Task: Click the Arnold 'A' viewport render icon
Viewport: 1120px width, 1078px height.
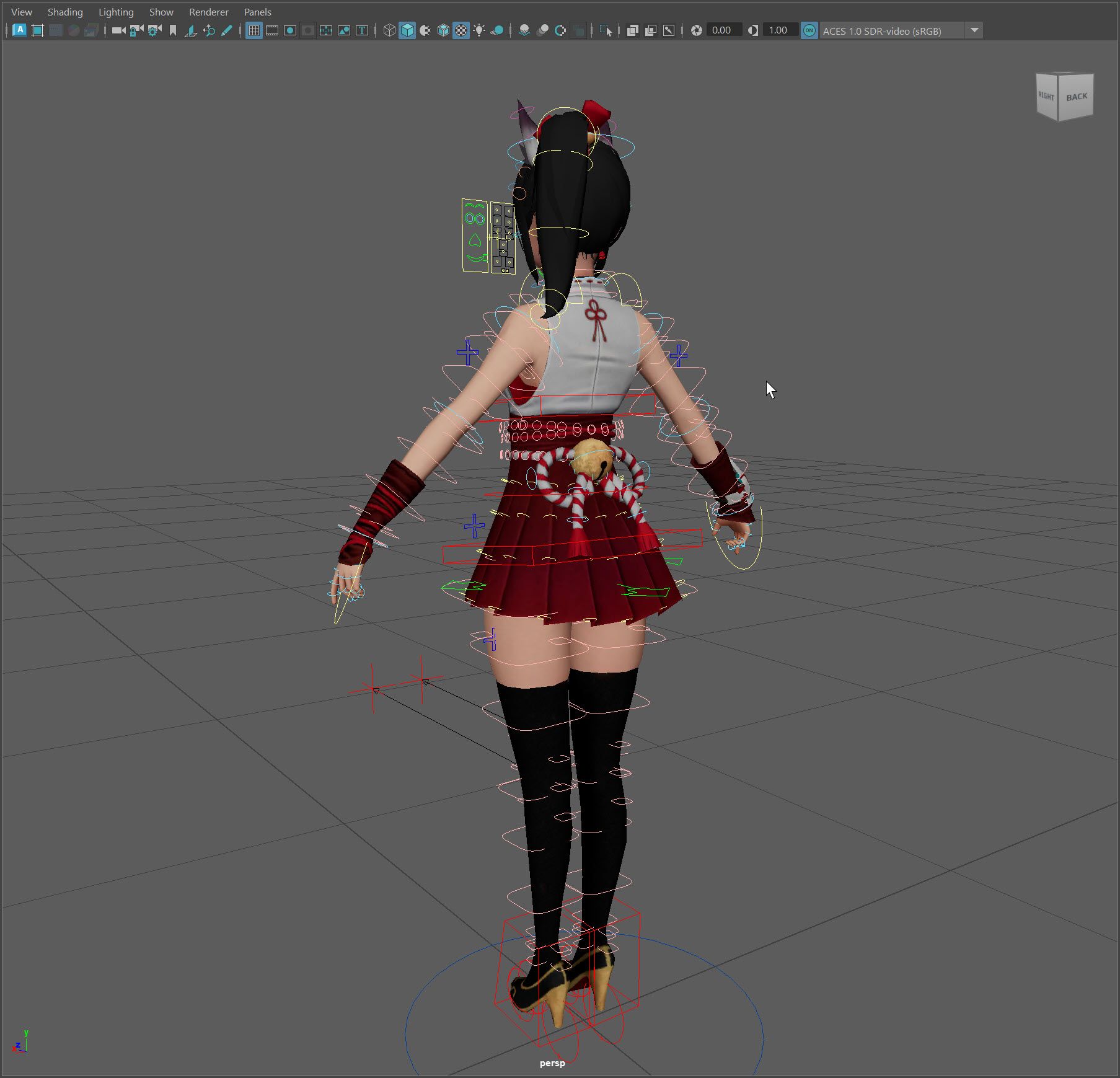Action: click(x=20, y=30)
